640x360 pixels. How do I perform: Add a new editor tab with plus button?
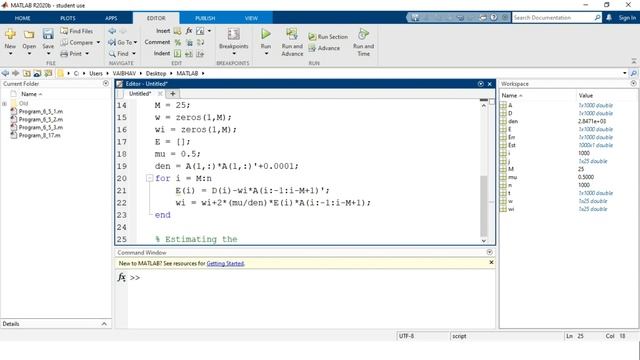click(173, 93)
